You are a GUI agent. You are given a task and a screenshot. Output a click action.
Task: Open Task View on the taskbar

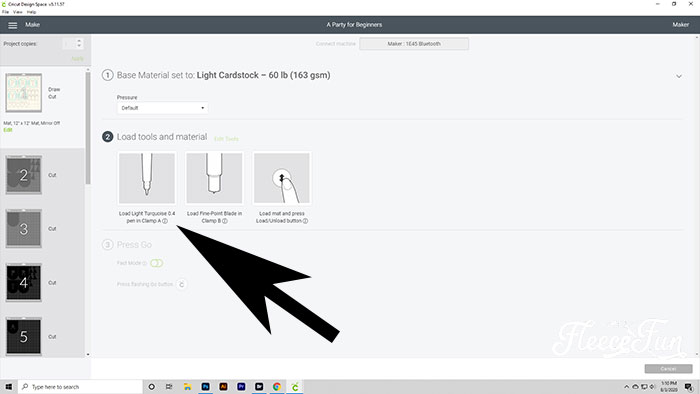pos(169,387)
